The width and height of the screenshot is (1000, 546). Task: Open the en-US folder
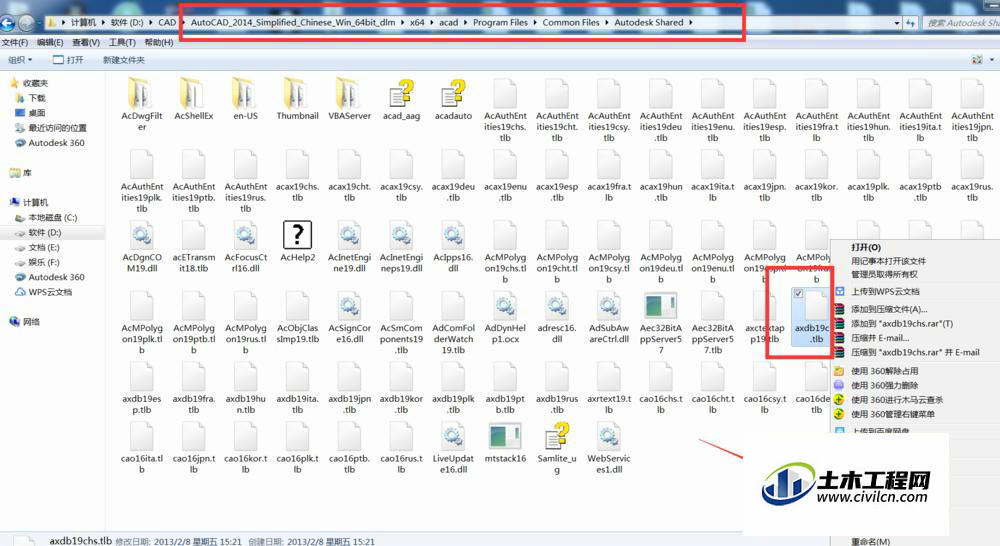pos(246,100)
